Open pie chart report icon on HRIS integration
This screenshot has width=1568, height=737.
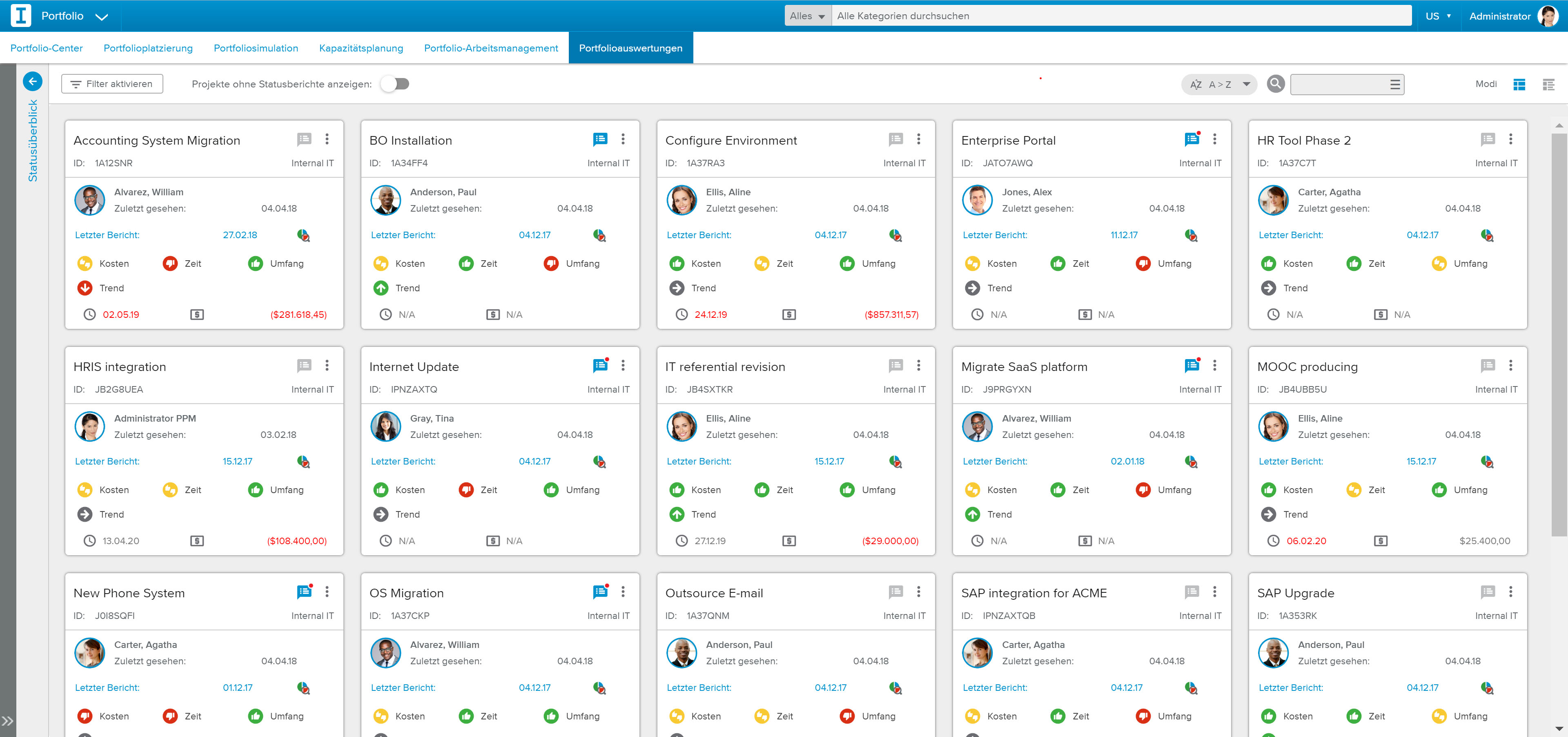pyautogui.click(x=303, y=462)
